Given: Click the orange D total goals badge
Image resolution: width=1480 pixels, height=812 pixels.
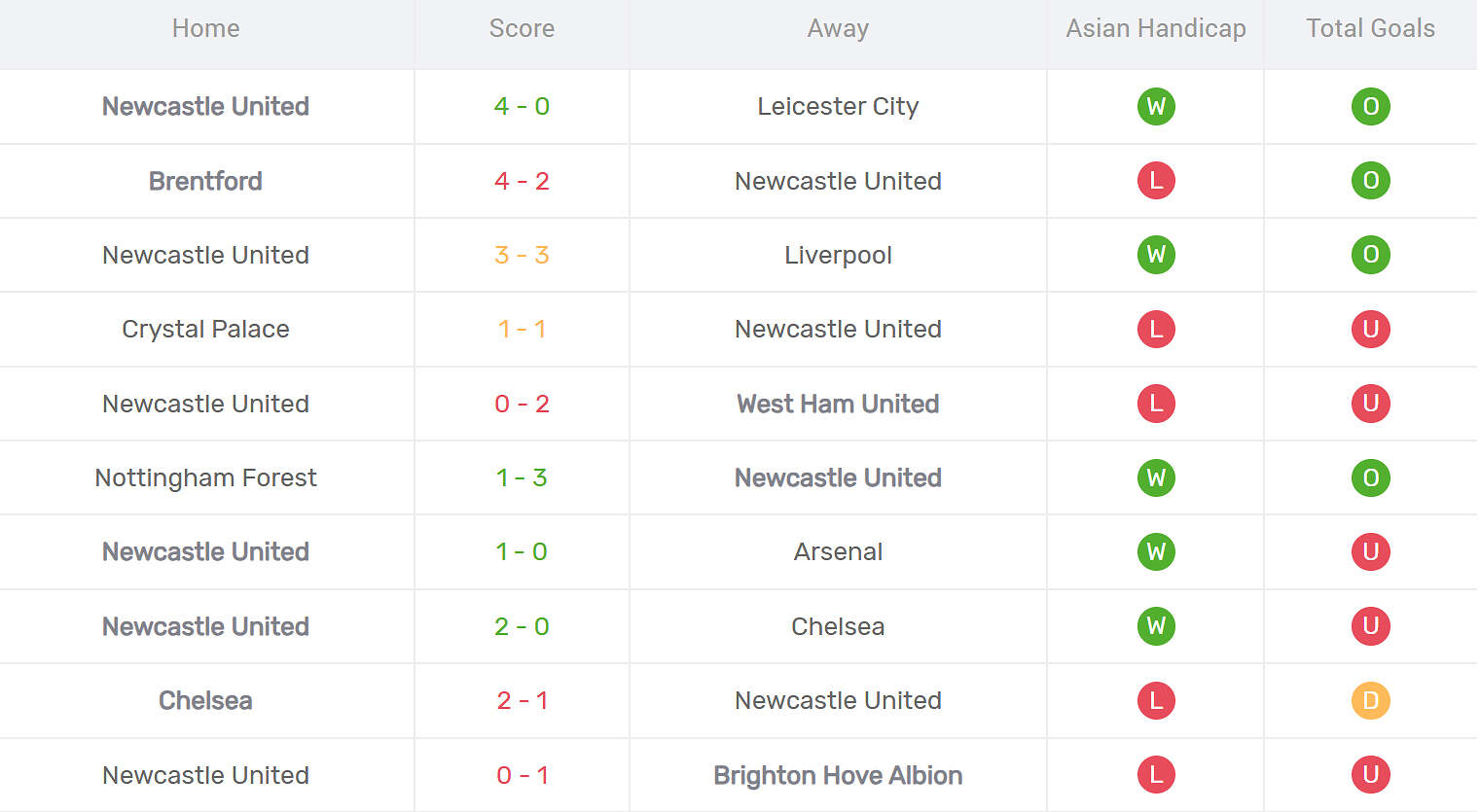Looking at the screenshot, I should point(1370,700).
